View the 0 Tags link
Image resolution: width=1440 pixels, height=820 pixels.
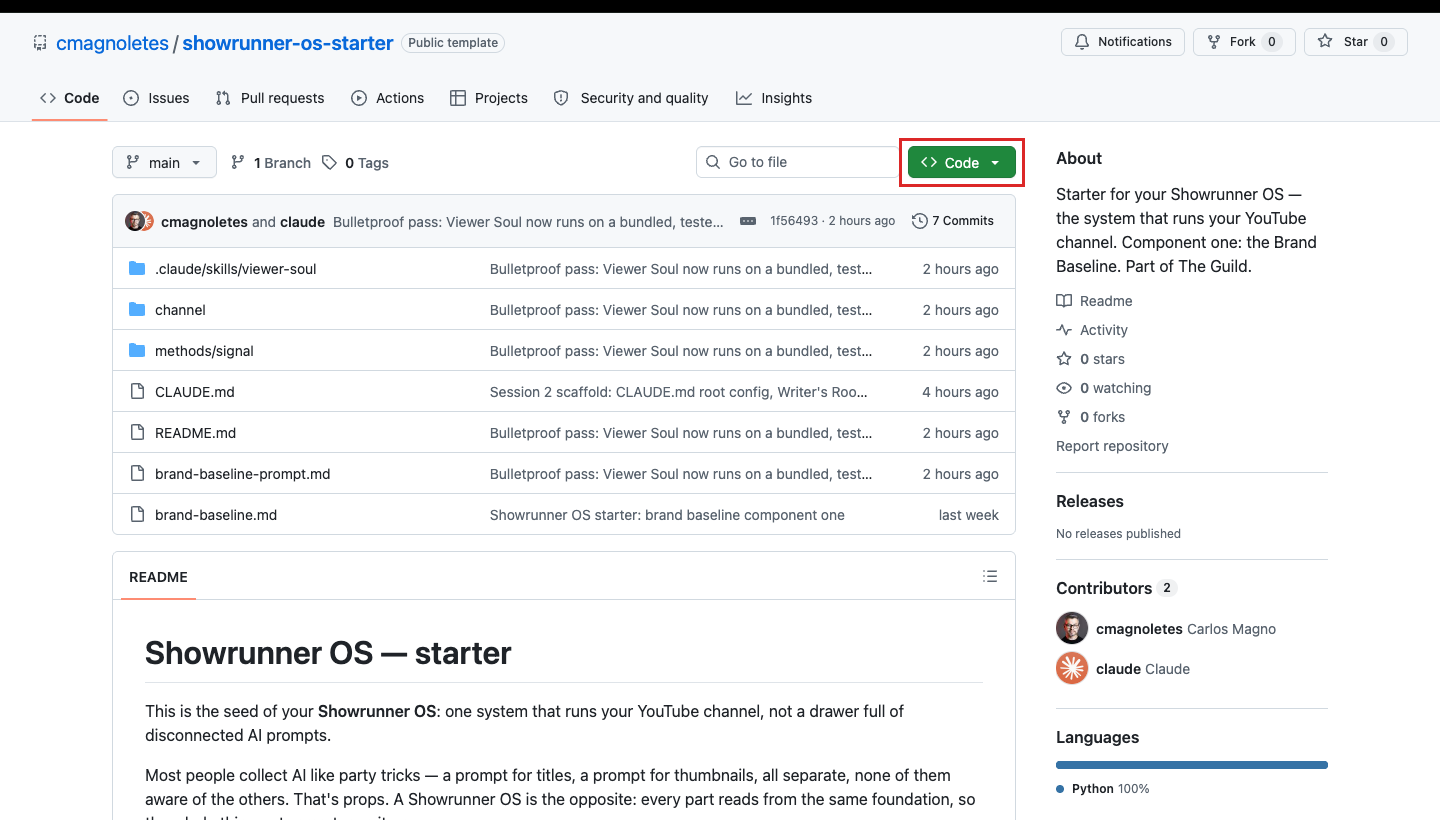pyautogui.click(x=356, y=163)
